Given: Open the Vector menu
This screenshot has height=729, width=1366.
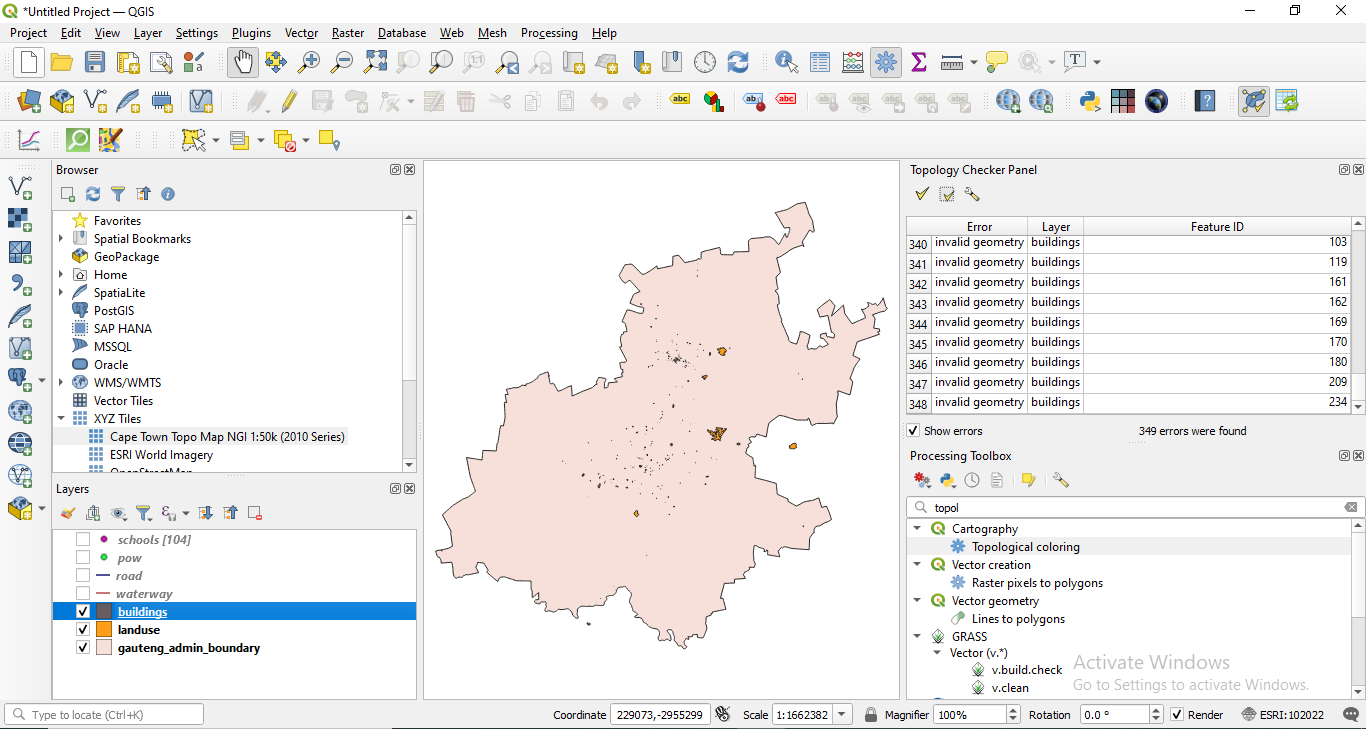Looking at the screenshot, I should (301, 33).
